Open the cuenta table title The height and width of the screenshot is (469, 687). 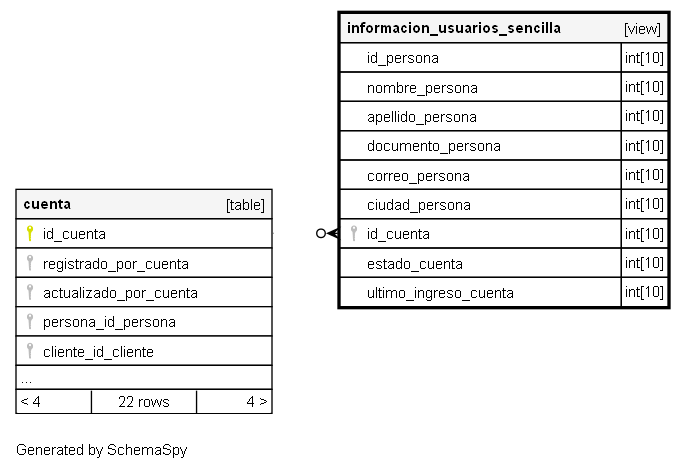(x=47, y=204)
